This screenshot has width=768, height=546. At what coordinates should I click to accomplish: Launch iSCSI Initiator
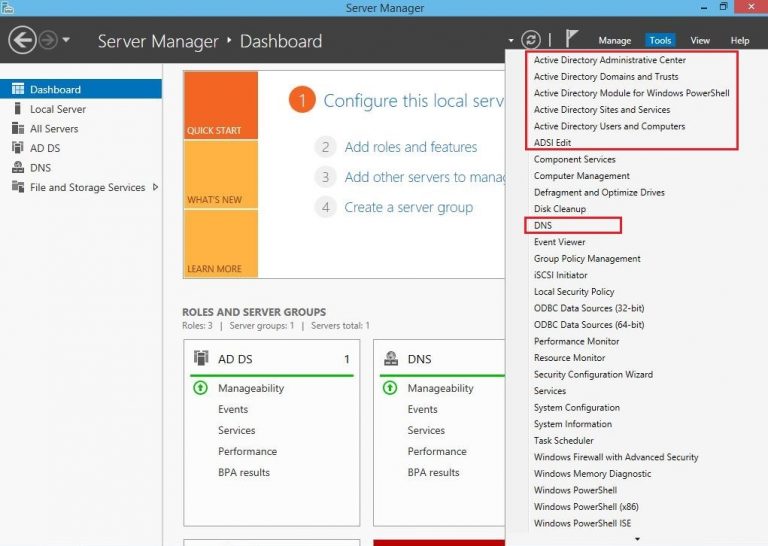click(x=560, y=275)
